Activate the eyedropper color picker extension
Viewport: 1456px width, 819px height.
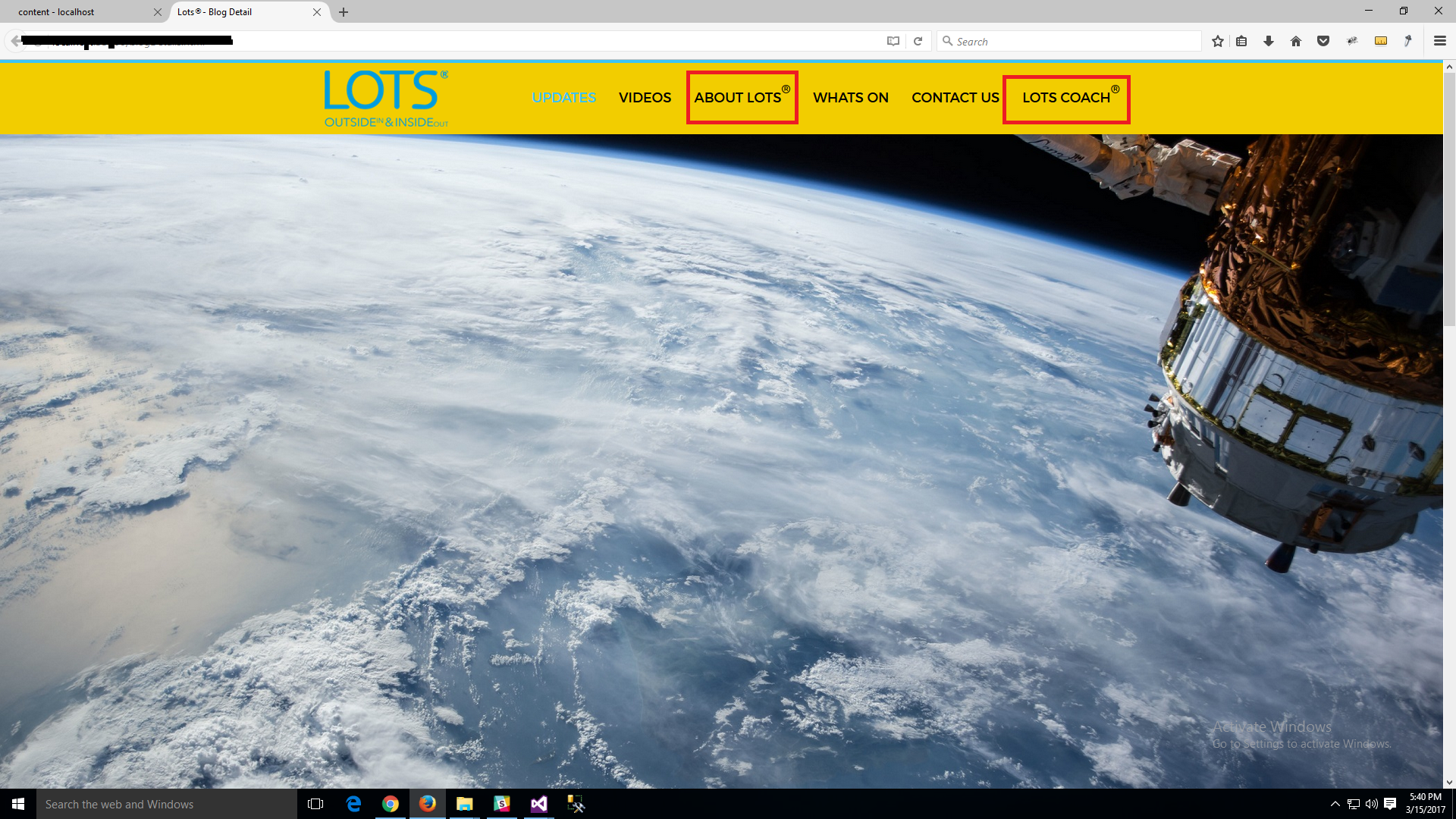click(x=1408, y=41)
